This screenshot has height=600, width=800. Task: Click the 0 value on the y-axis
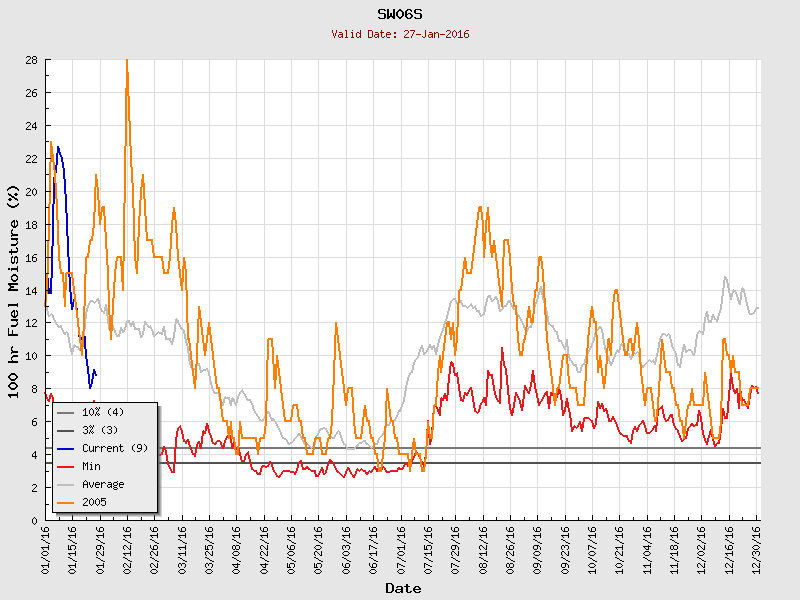[34, 520]
